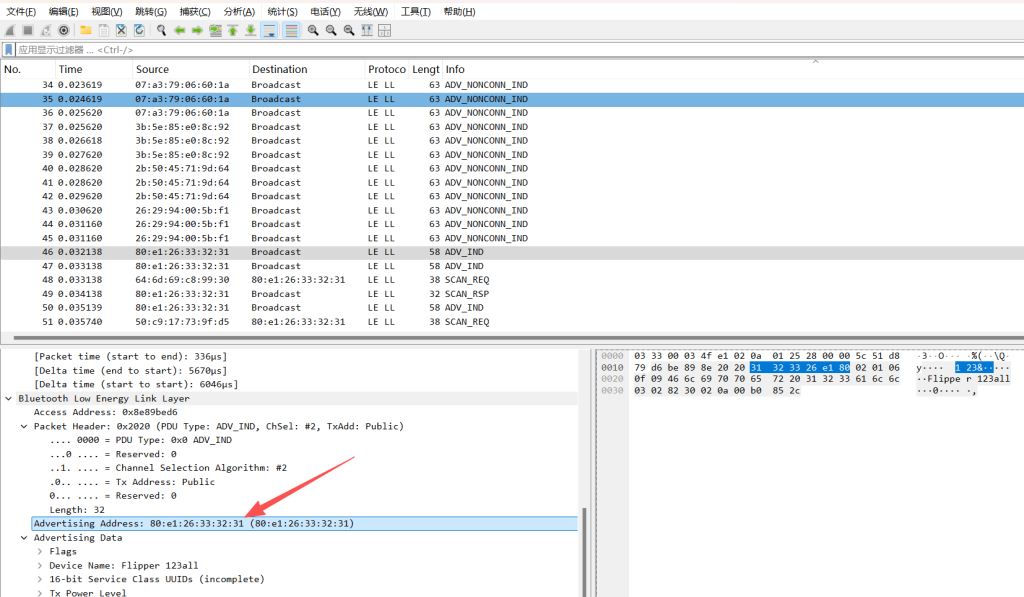
Task: Toggle packet list colorization button
Action: pyautogui.click(x=291, y=31)
